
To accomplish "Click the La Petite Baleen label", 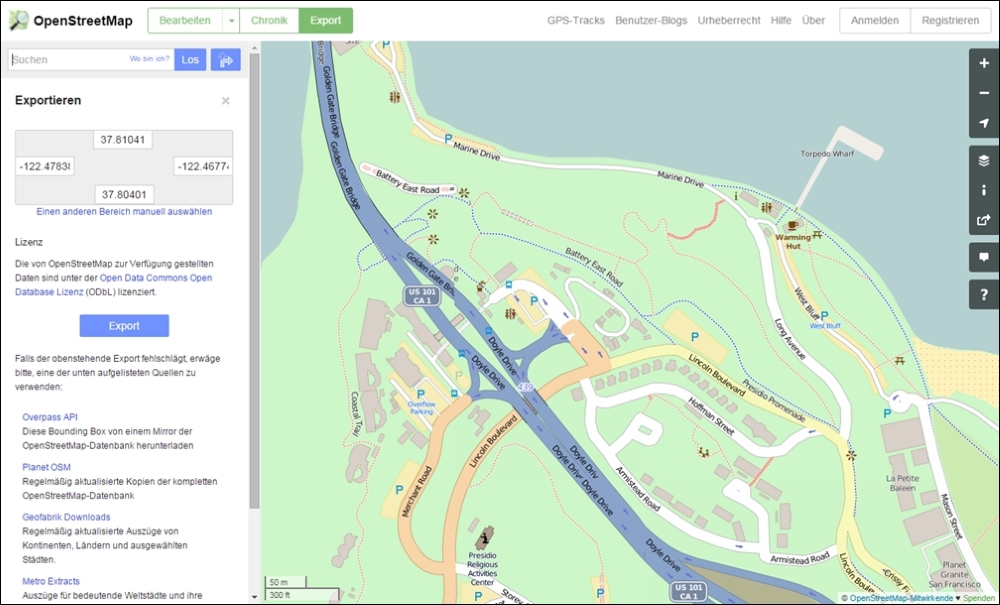I will [x=902, y=483].
